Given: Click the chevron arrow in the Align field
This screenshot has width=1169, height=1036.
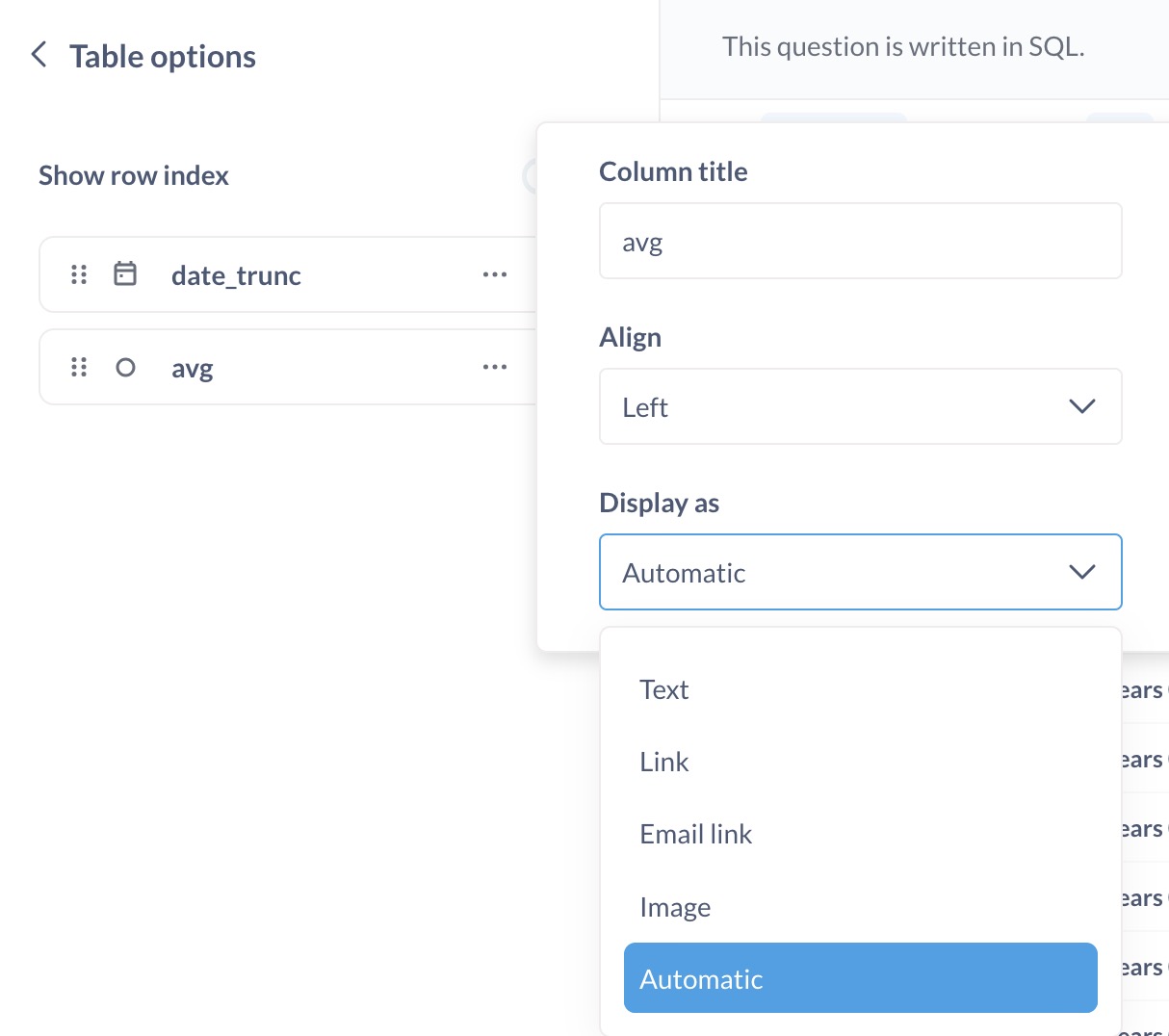Looking at the screenshot, I should 1082,406.
